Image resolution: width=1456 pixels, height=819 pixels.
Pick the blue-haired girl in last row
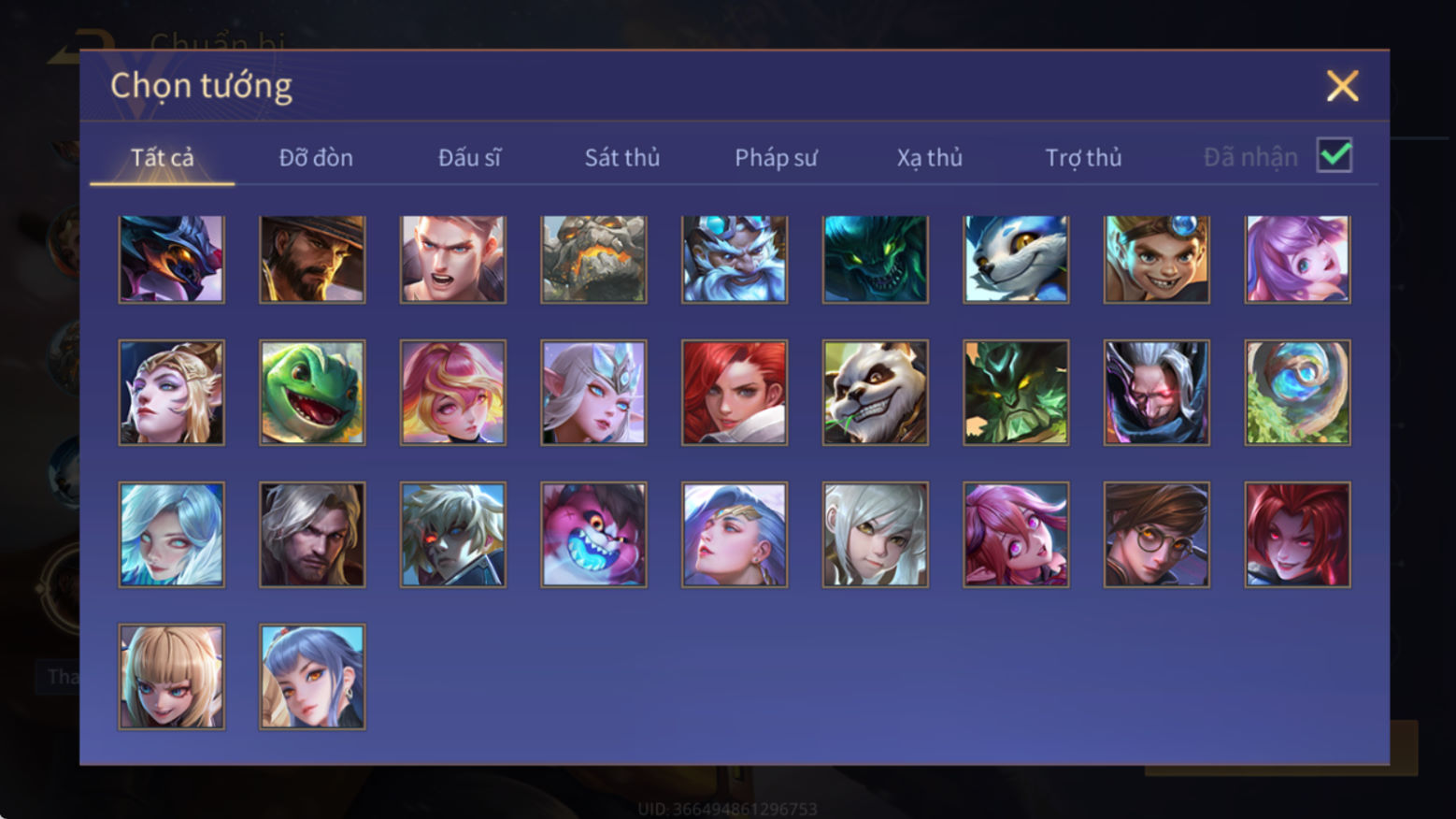[x=312, y=677]
